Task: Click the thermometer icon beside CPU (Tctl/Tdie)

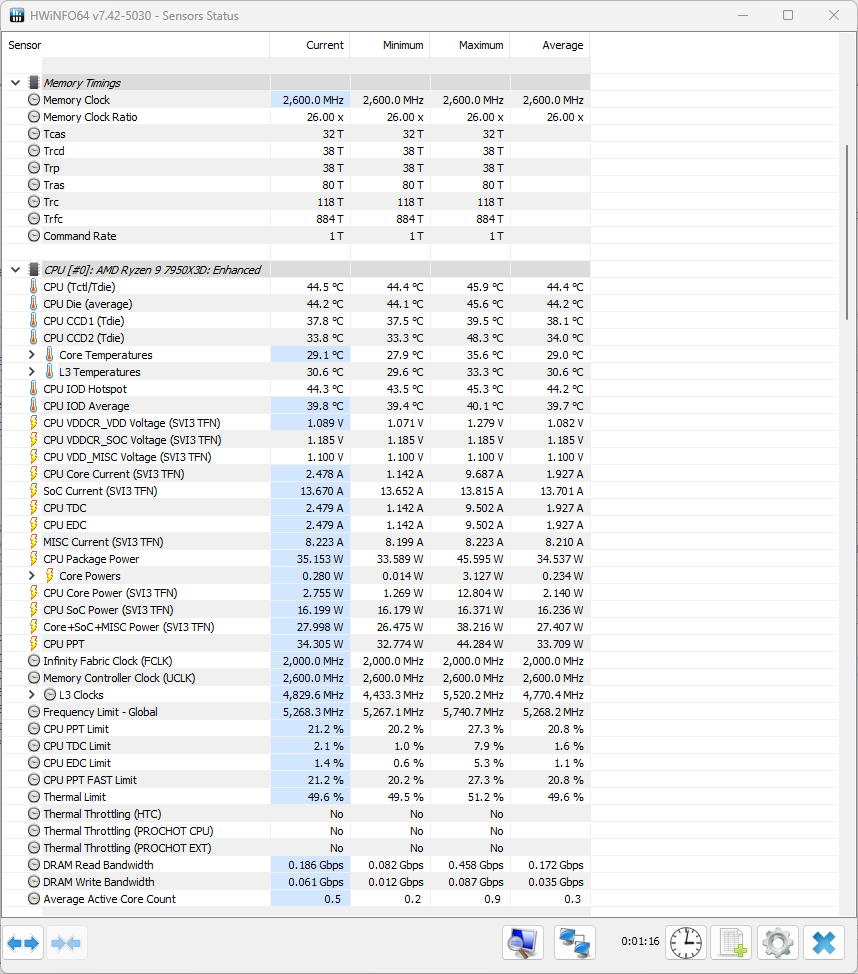Action: tap(34, 286)
